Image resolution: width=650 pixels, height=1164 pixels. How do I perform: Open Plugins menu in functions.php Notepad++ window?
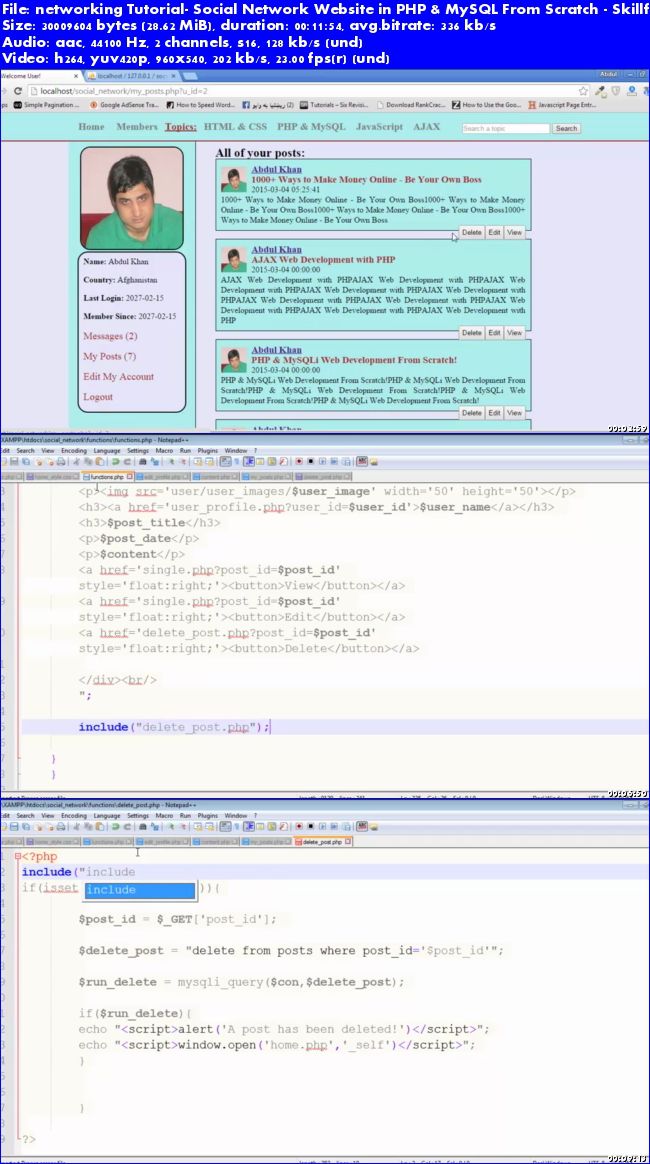coord(208,451)
